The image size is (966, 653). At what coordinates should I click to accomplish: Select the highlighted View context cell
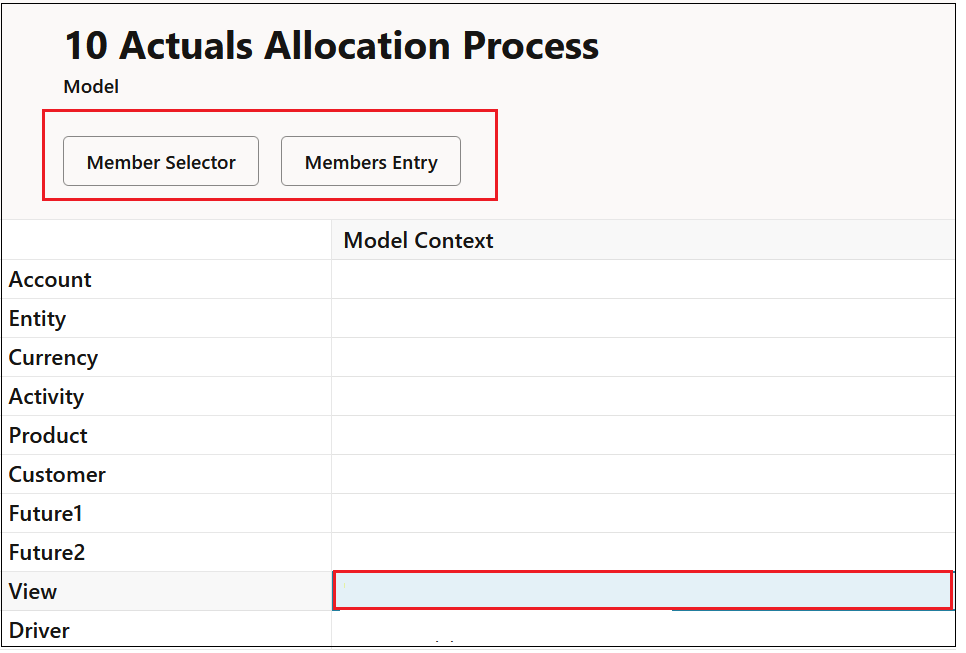[x=643, y=591]
